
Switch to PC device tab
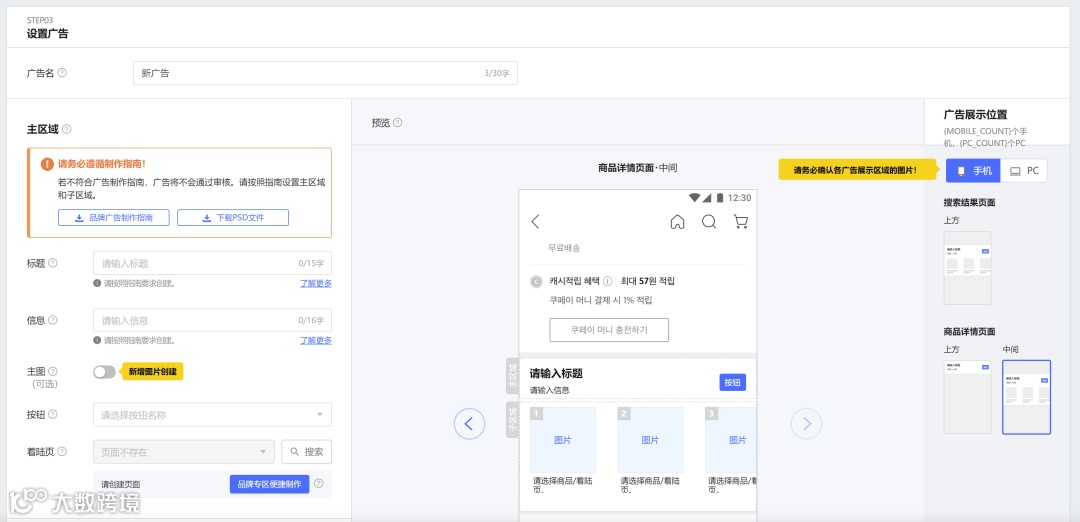[x=1024, y=171]
